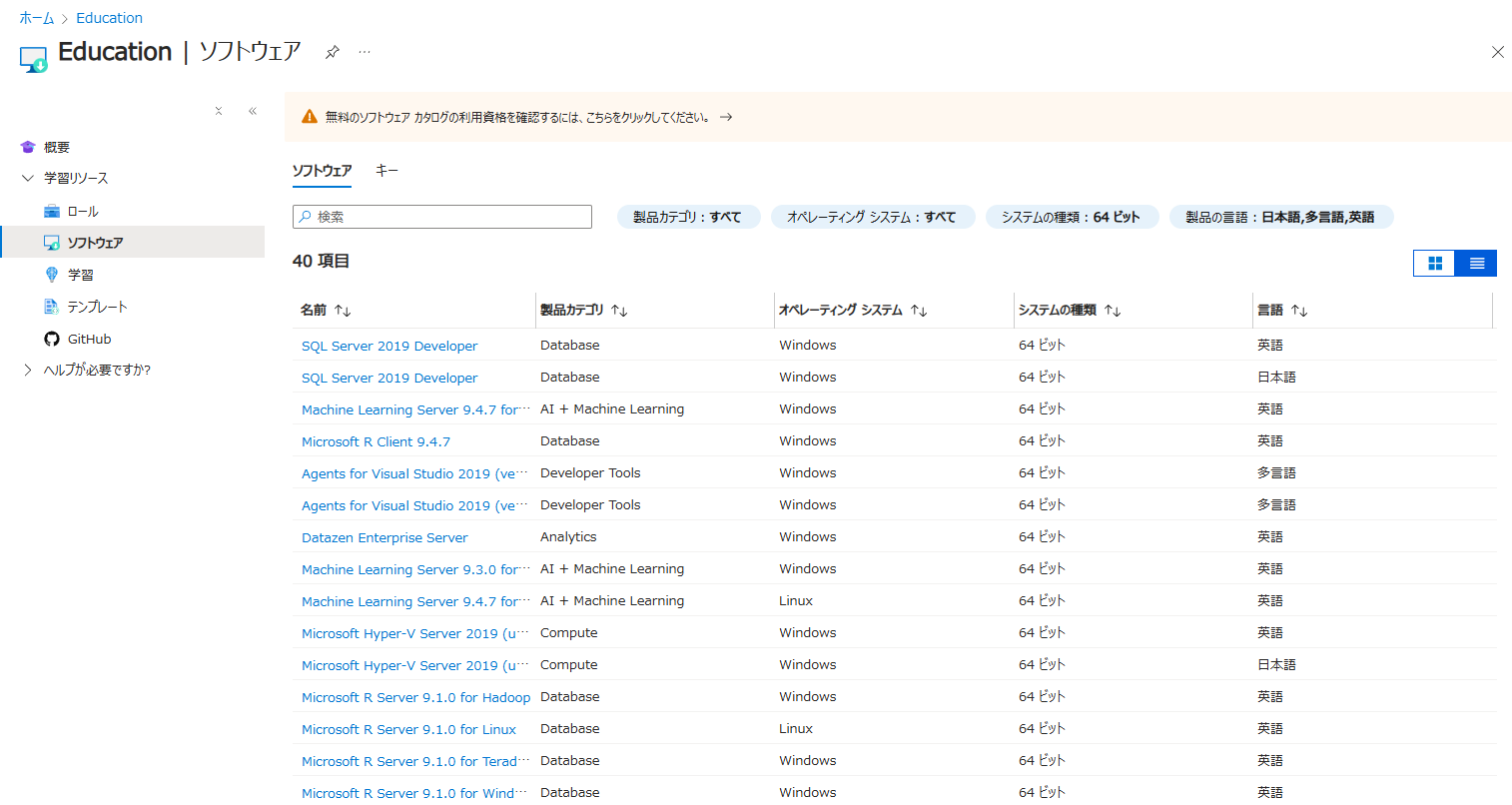Open Microsoft R Server 9.1.0 for Linux
The width and height of the screenshot is (1512, 805).
click(x=408, y=729)
